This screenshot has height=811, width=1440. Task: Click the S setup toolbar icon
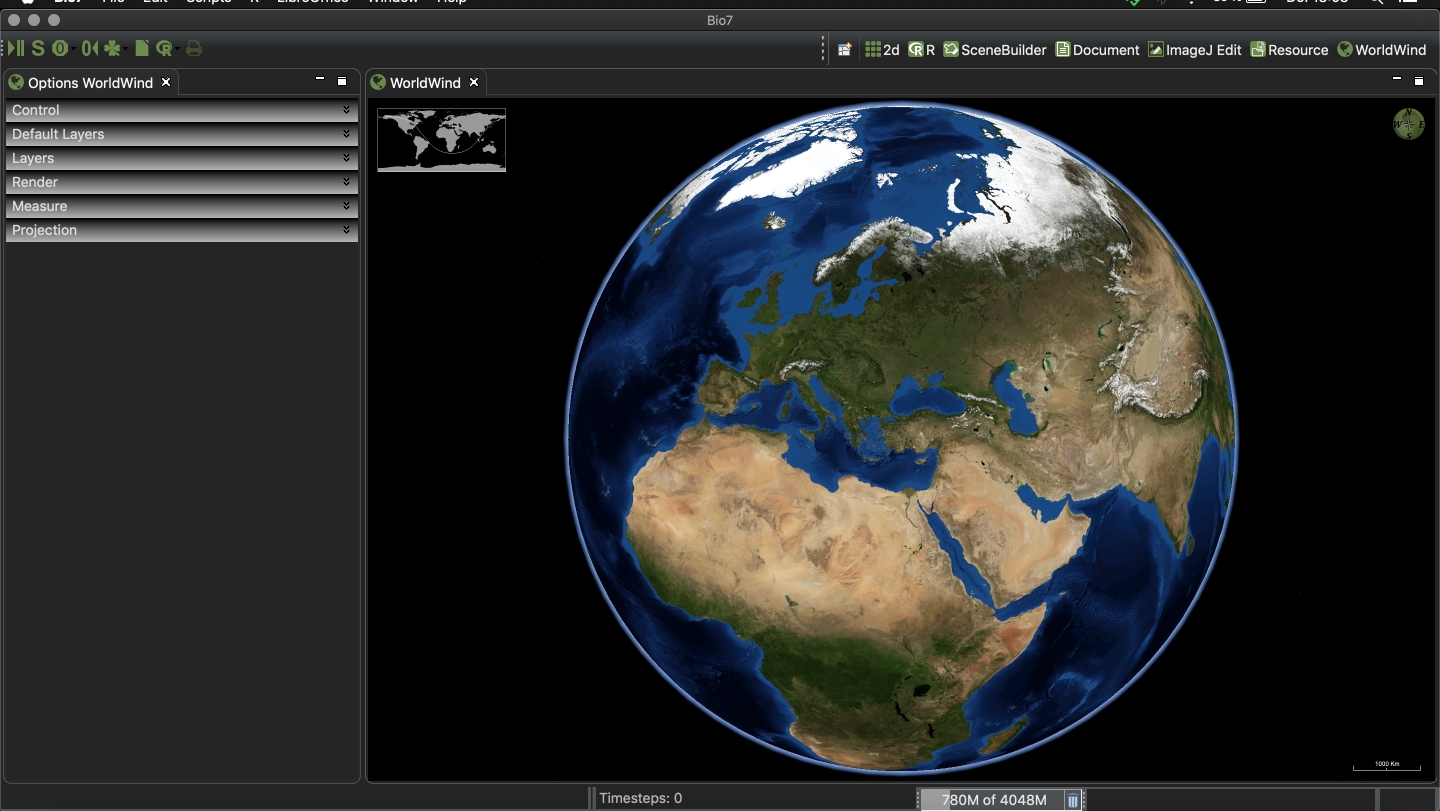[x=38, y=48]
